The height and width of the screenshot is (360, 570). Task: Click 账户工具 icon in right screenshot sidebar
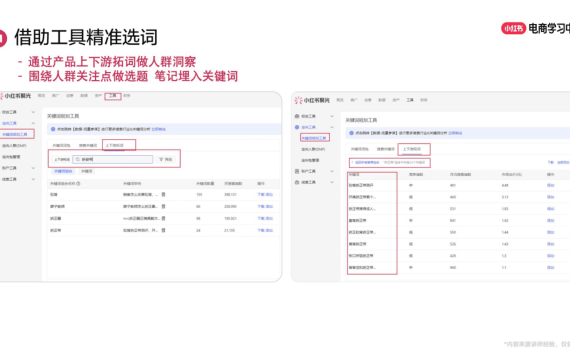click(297, 171)
